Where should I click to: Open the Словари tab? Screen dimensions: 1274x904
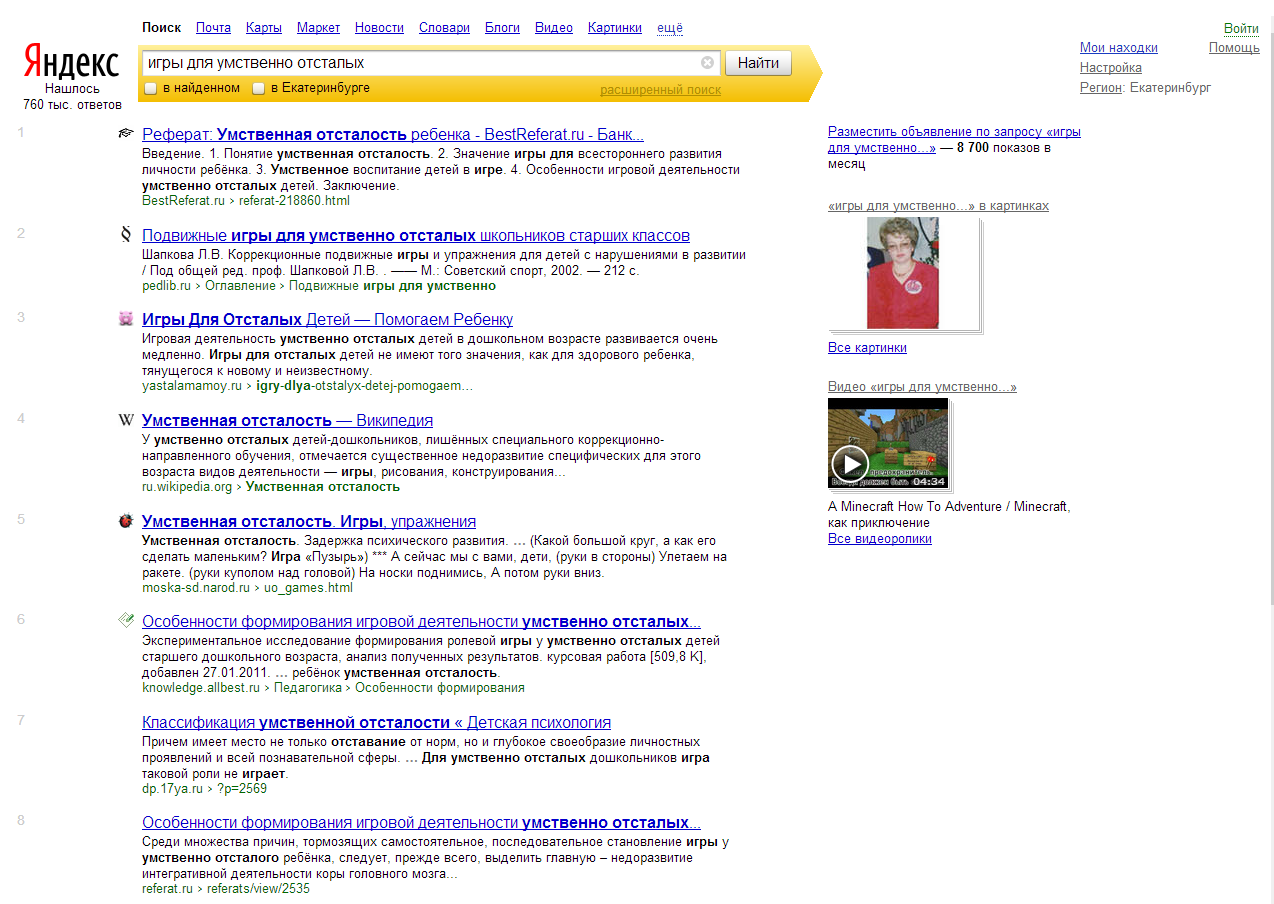(444, 28)
